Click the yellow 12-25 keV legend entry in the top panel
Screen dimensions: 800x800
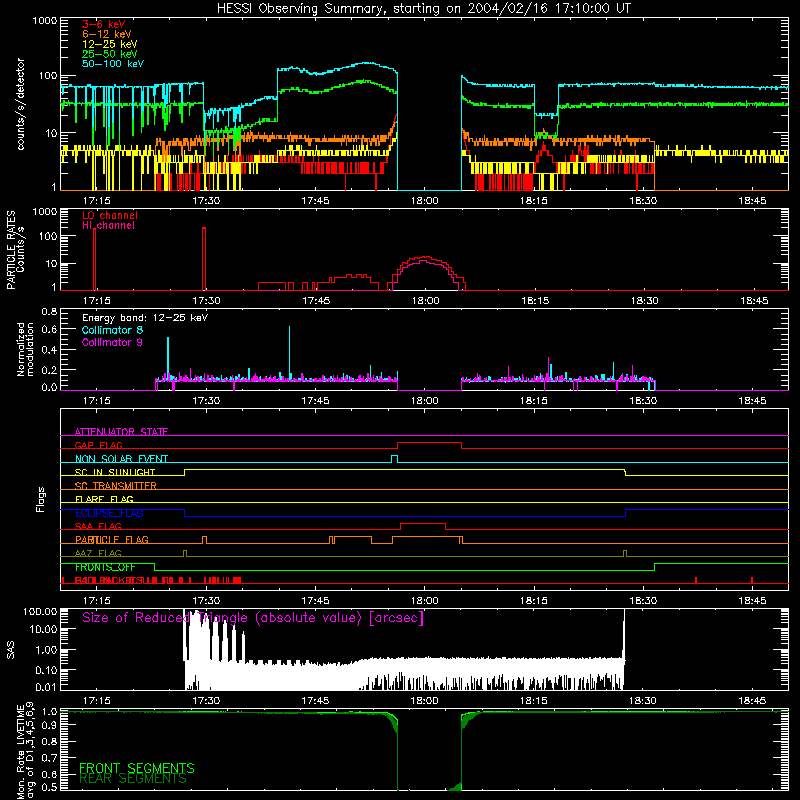110,44
